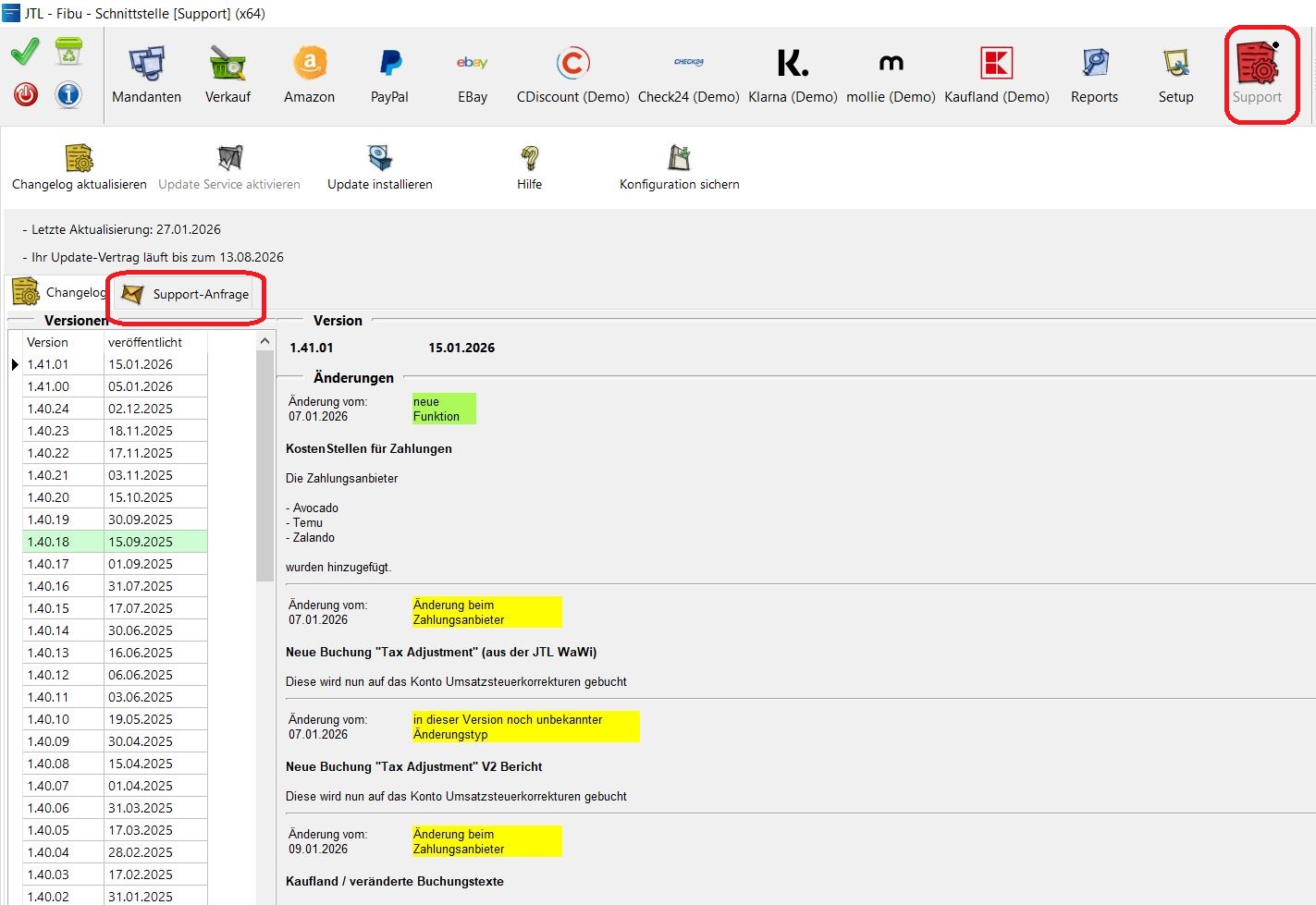Open Klarna (Demo) module

793,65
